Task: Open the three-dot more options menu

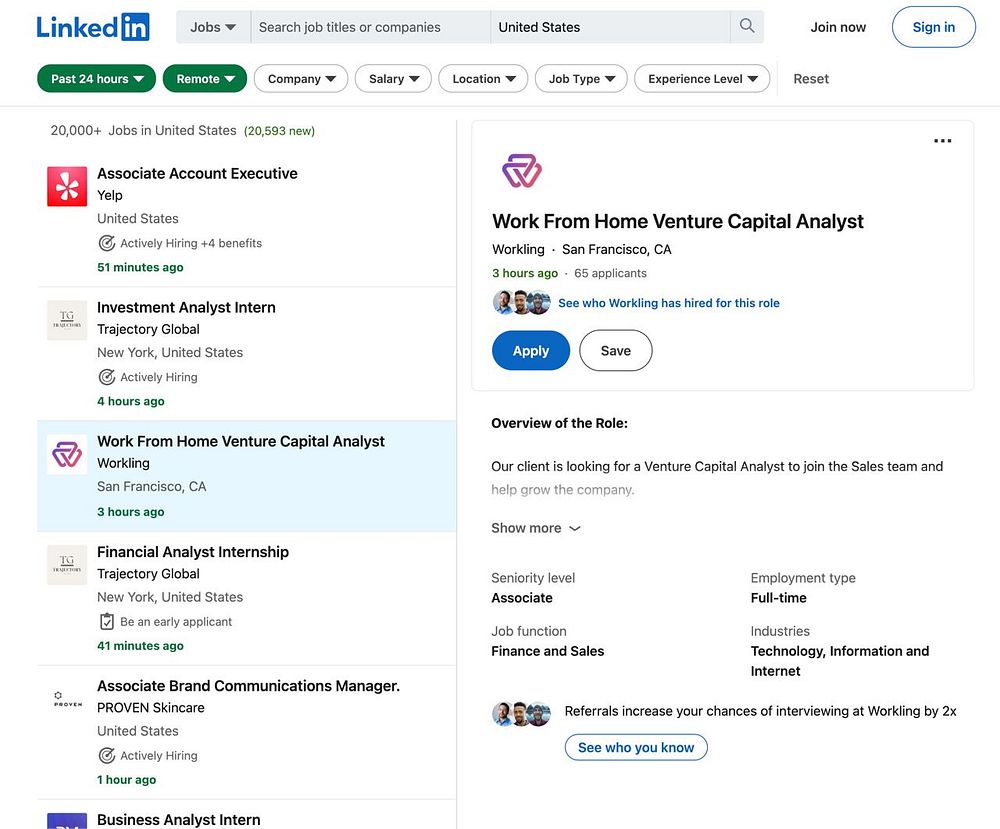Action: pyautogui.click(x=942, y=141)
